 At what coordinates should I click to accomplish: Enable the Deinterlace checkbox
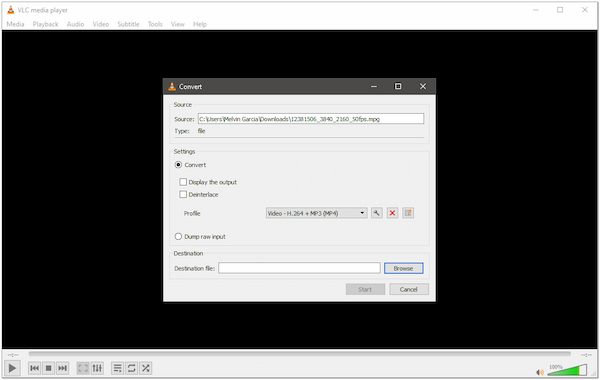(x=183, y=194)
